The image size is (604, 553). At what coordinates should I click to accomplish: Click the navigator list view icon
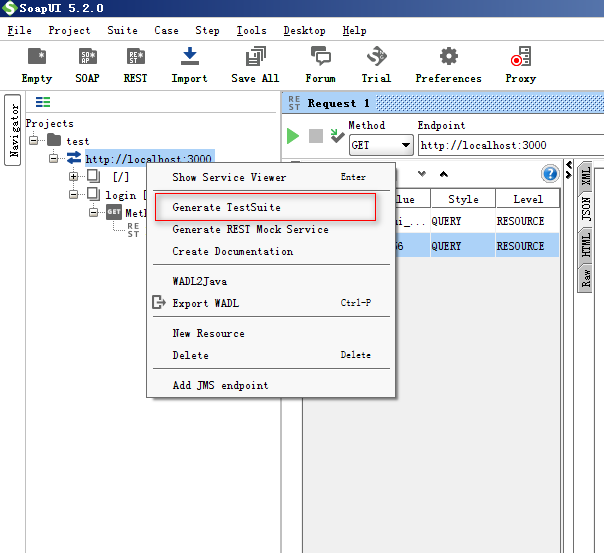tap(43, 102)
